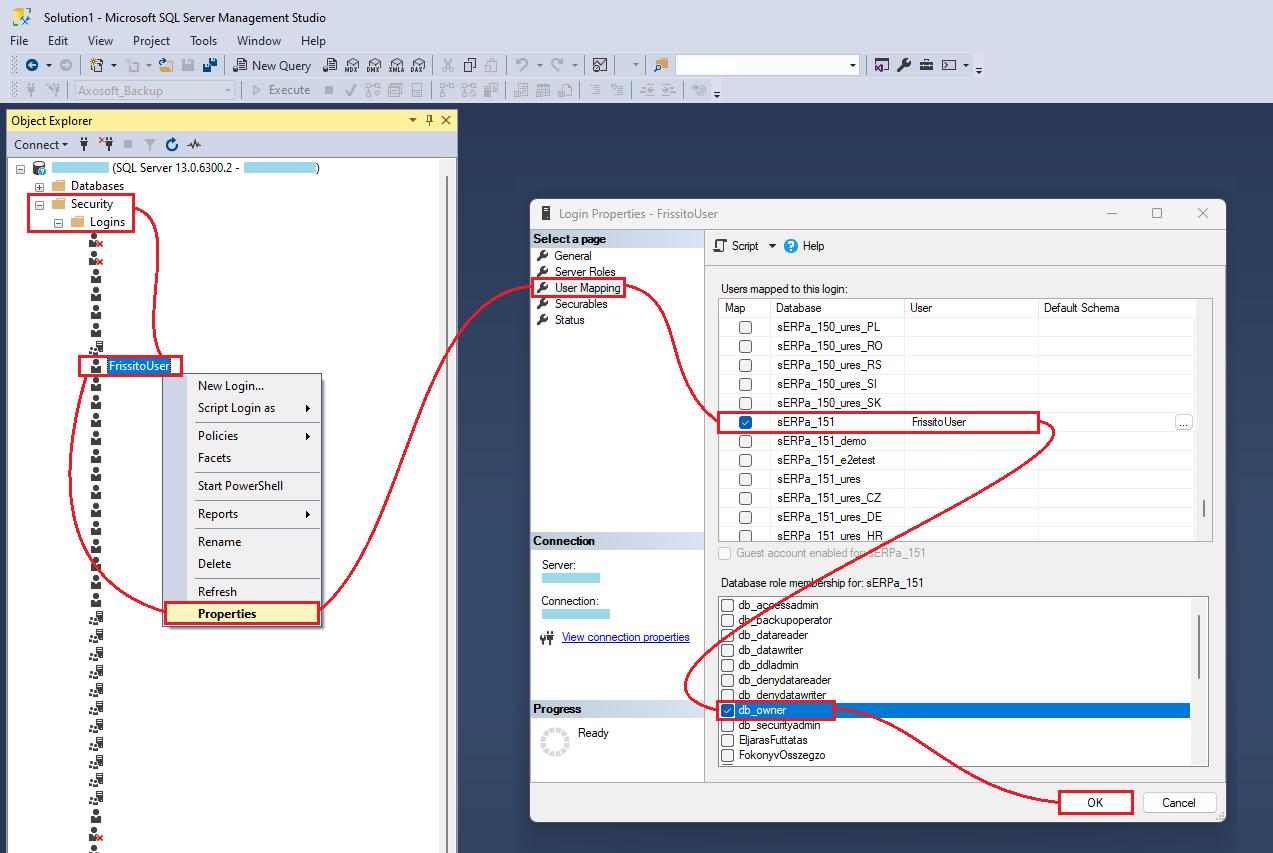
Task: Open the Project menu
Action: pos(152,41)
